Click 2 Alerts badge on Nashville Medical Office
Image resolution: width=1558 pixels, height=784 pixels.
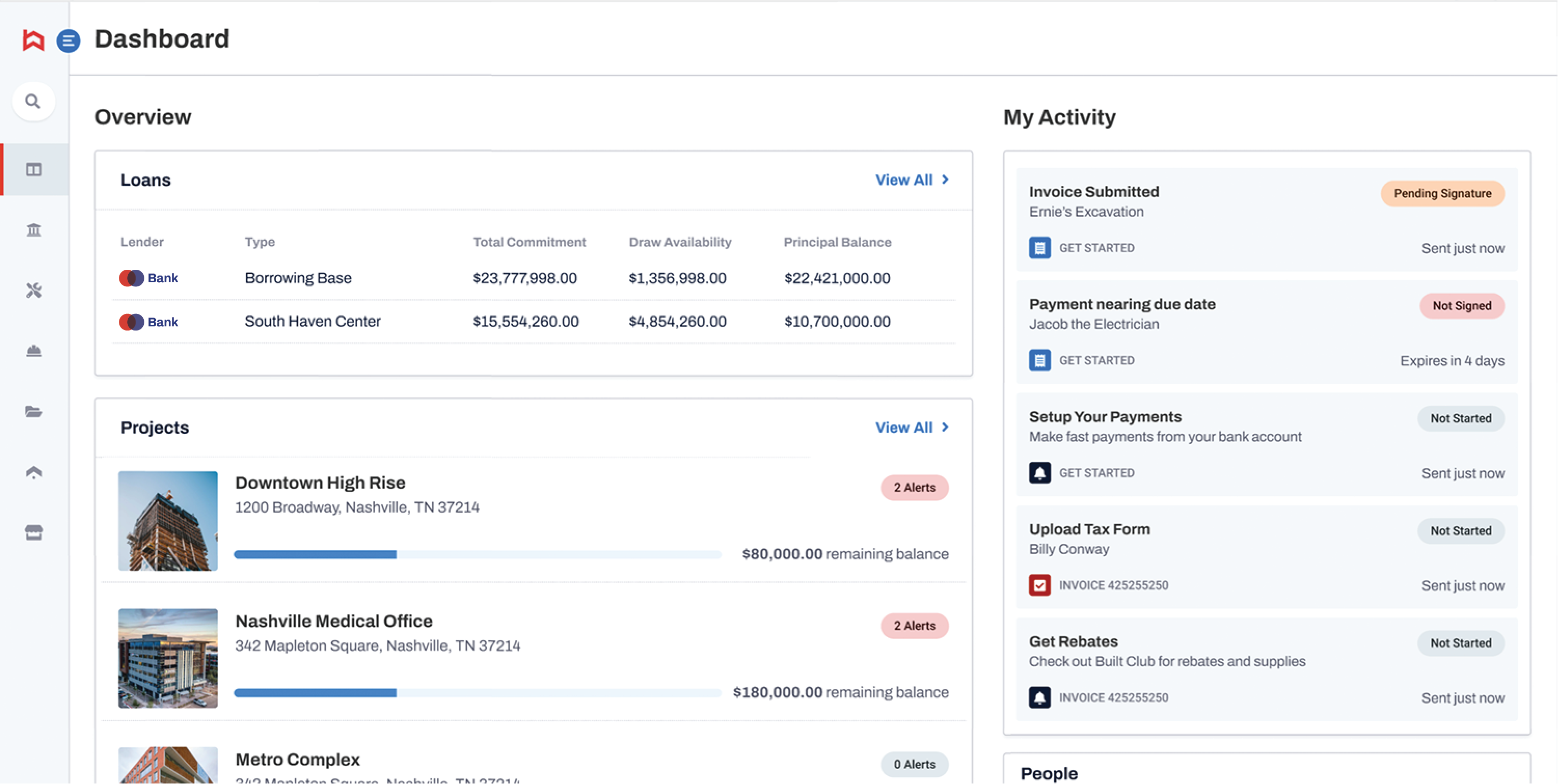click(914, 626)
